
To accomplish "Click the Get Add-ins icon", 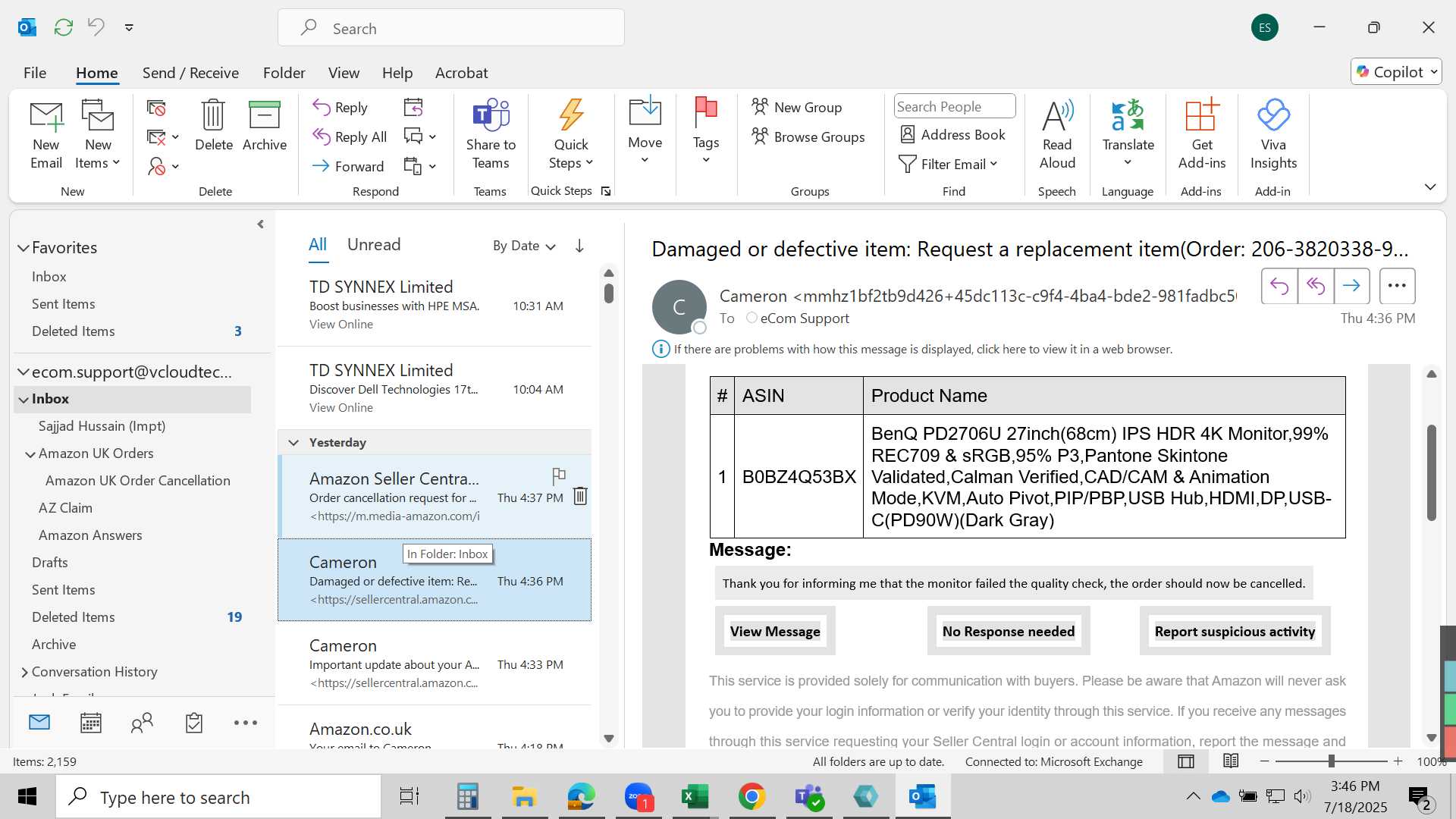I will 1202,115.
